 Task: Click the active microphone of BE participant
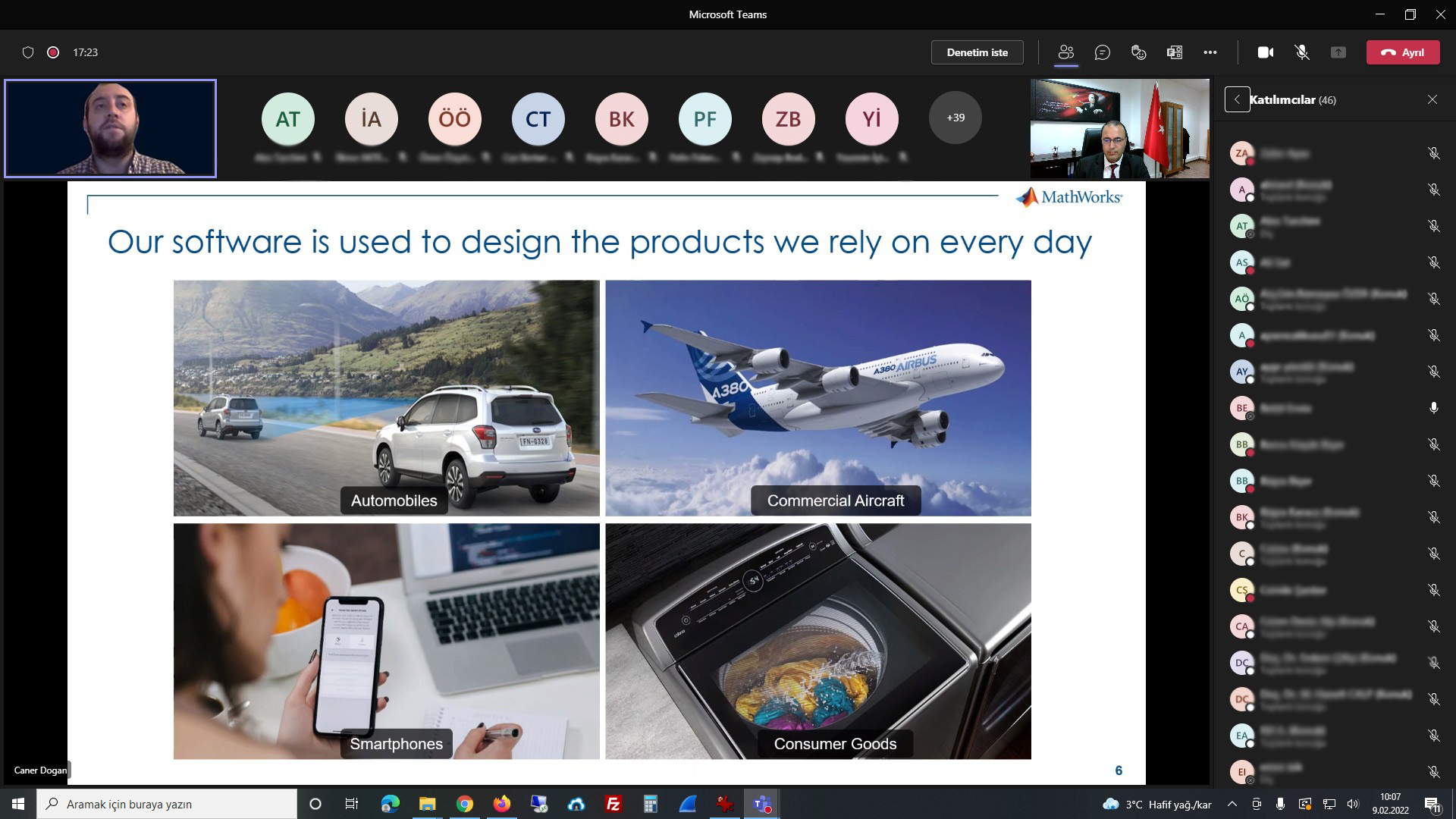coord(1433,408)
